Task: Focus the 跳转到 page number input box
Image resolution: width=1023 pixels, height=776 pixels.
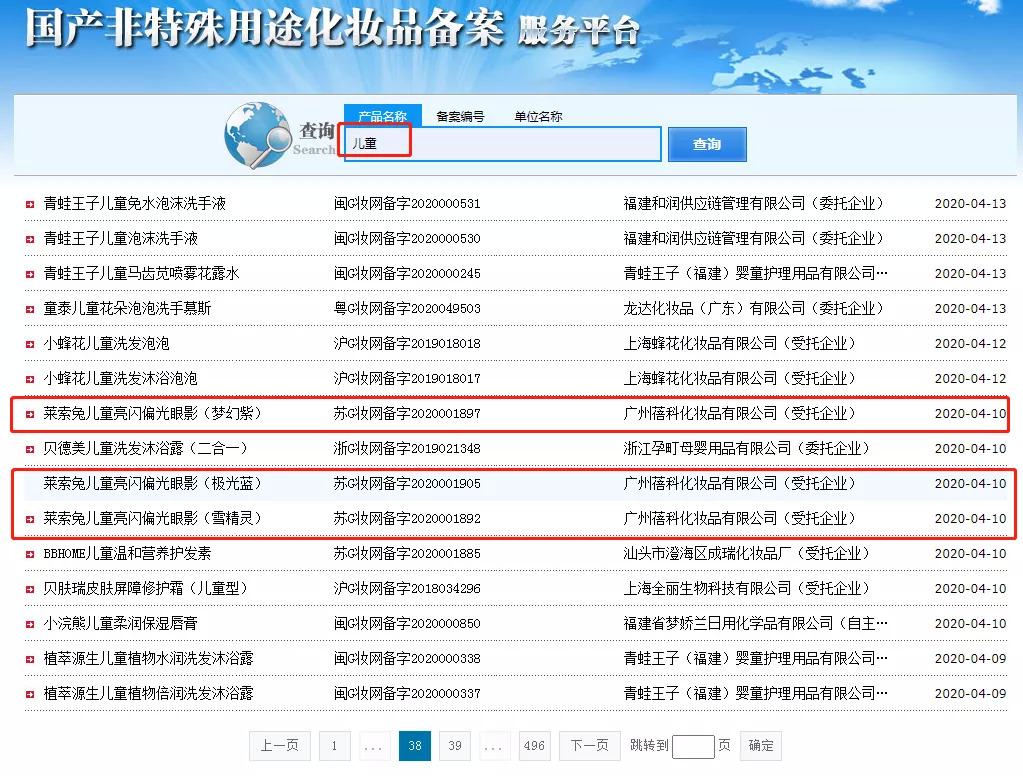Action: tap(693, 746)
